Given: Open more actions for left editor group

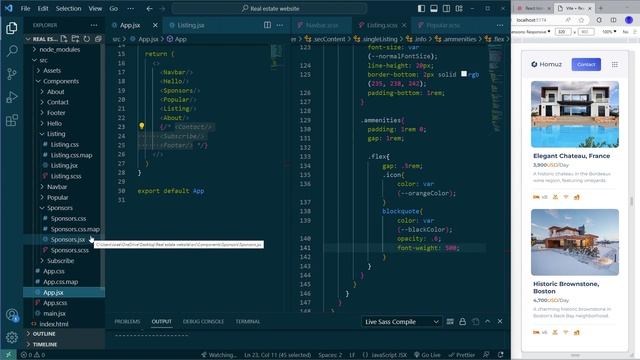Looking at the screenshot, I should click(280, 25).
